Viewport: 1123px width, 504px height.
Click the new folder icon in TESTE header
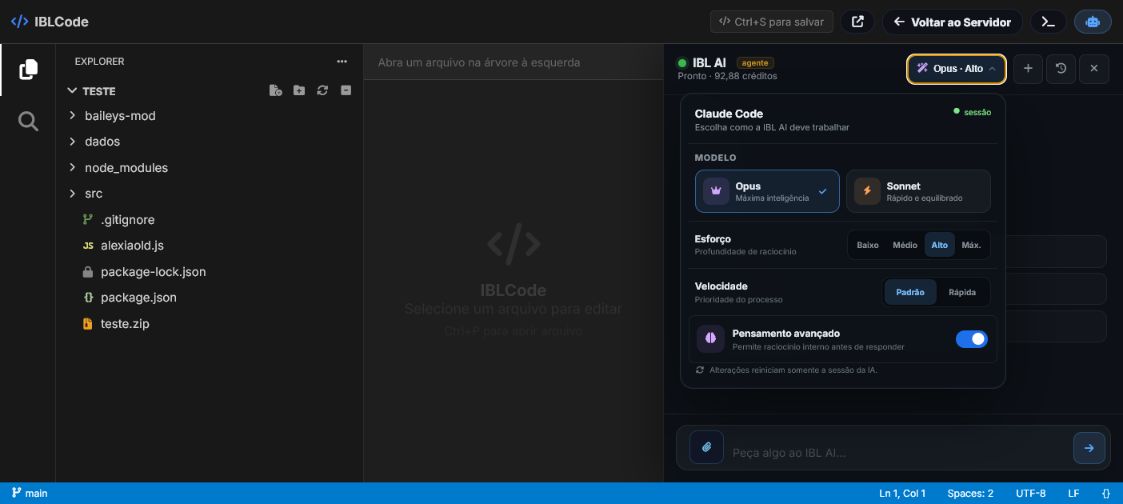pyautogui.click(x=299, y=90)
